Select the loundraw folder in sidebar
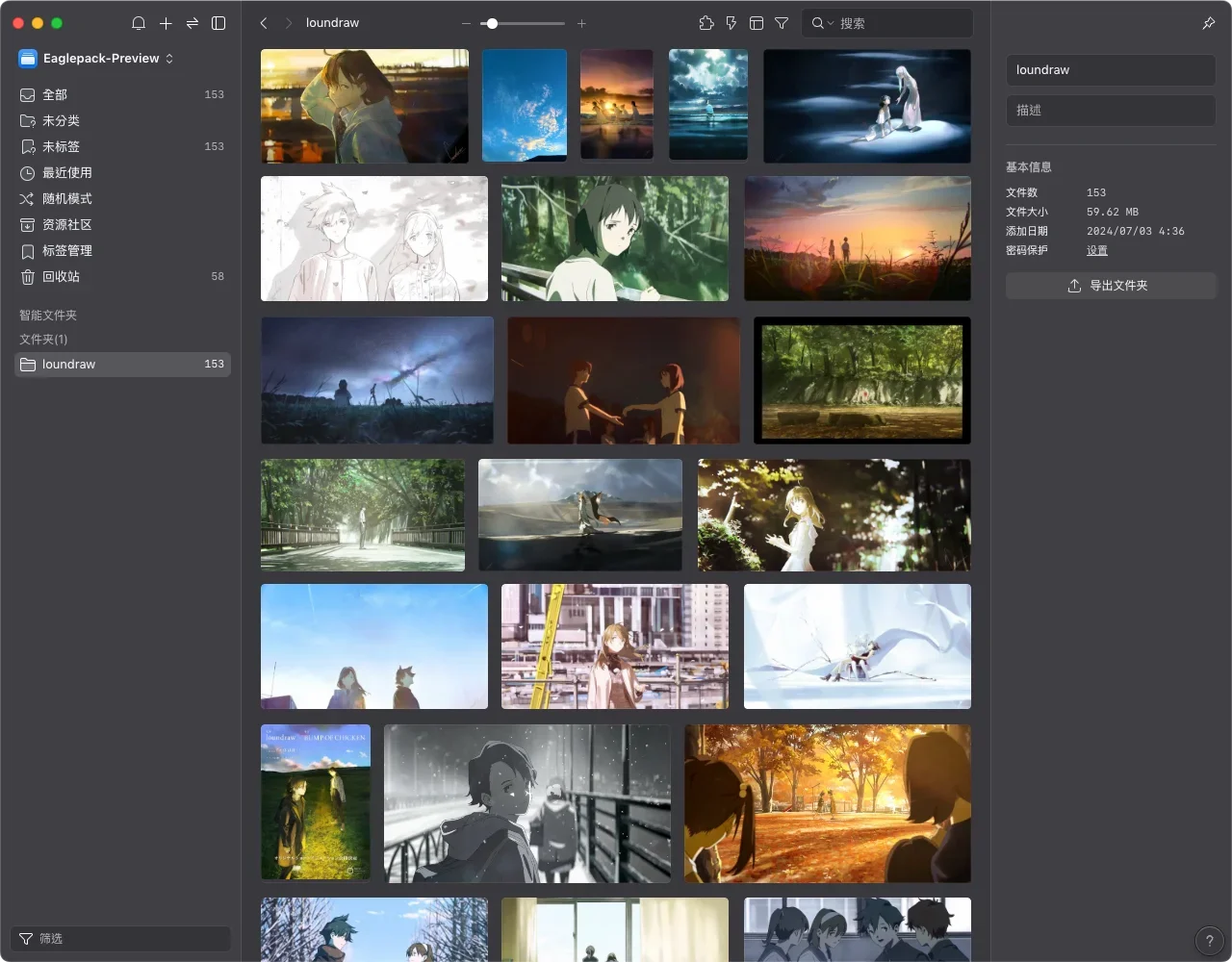The image size is (1232, 962). coord(122,365)
